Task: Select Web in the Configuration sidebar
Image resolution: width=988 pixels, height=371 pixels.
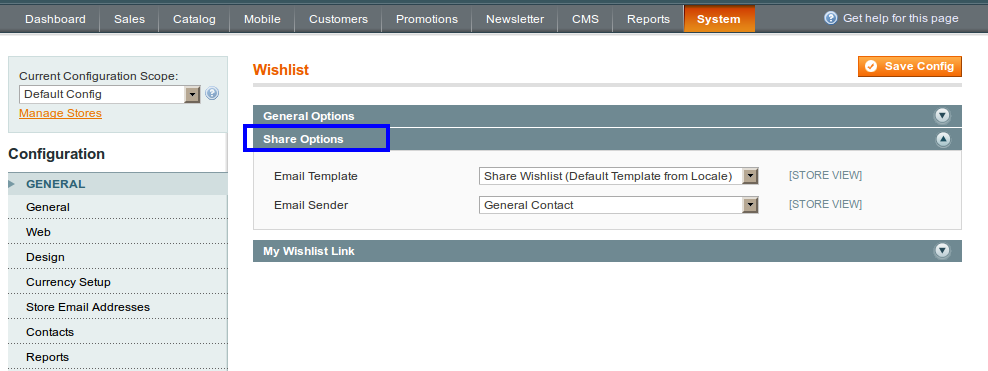Action: pos(118,232)
